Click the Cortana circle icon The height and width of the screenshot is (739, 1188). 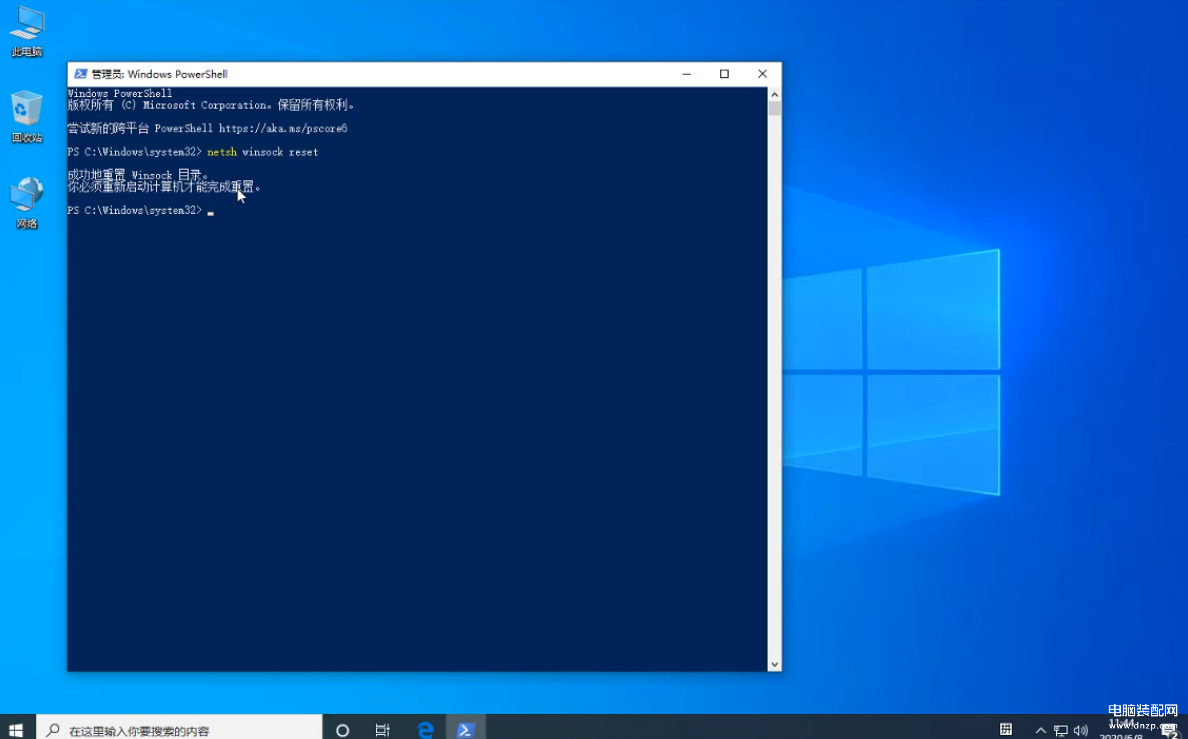click(342, 730)
